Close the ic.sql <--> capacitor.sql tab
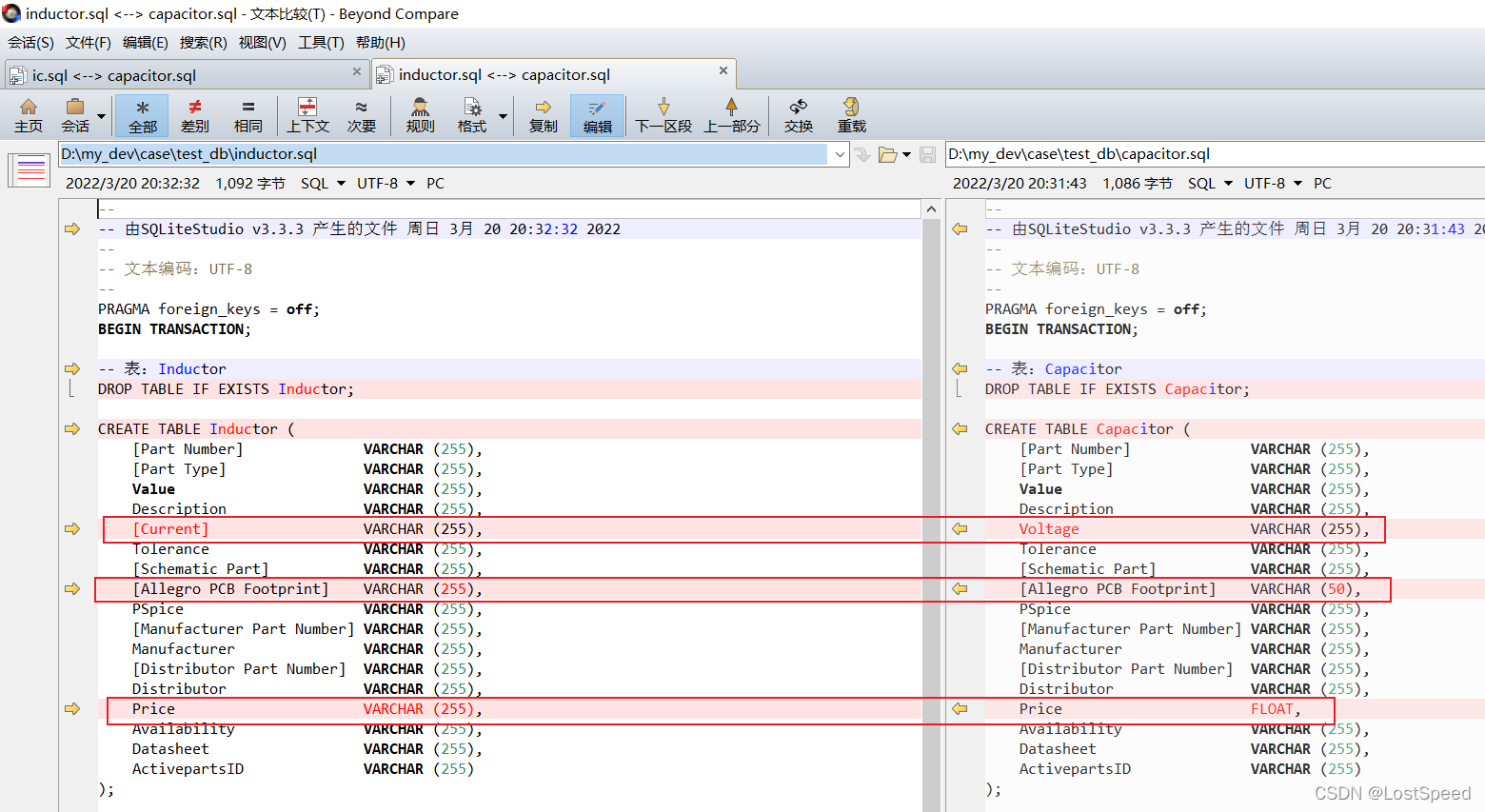This screenshot has height=812, width=1485. coord(357,71)
